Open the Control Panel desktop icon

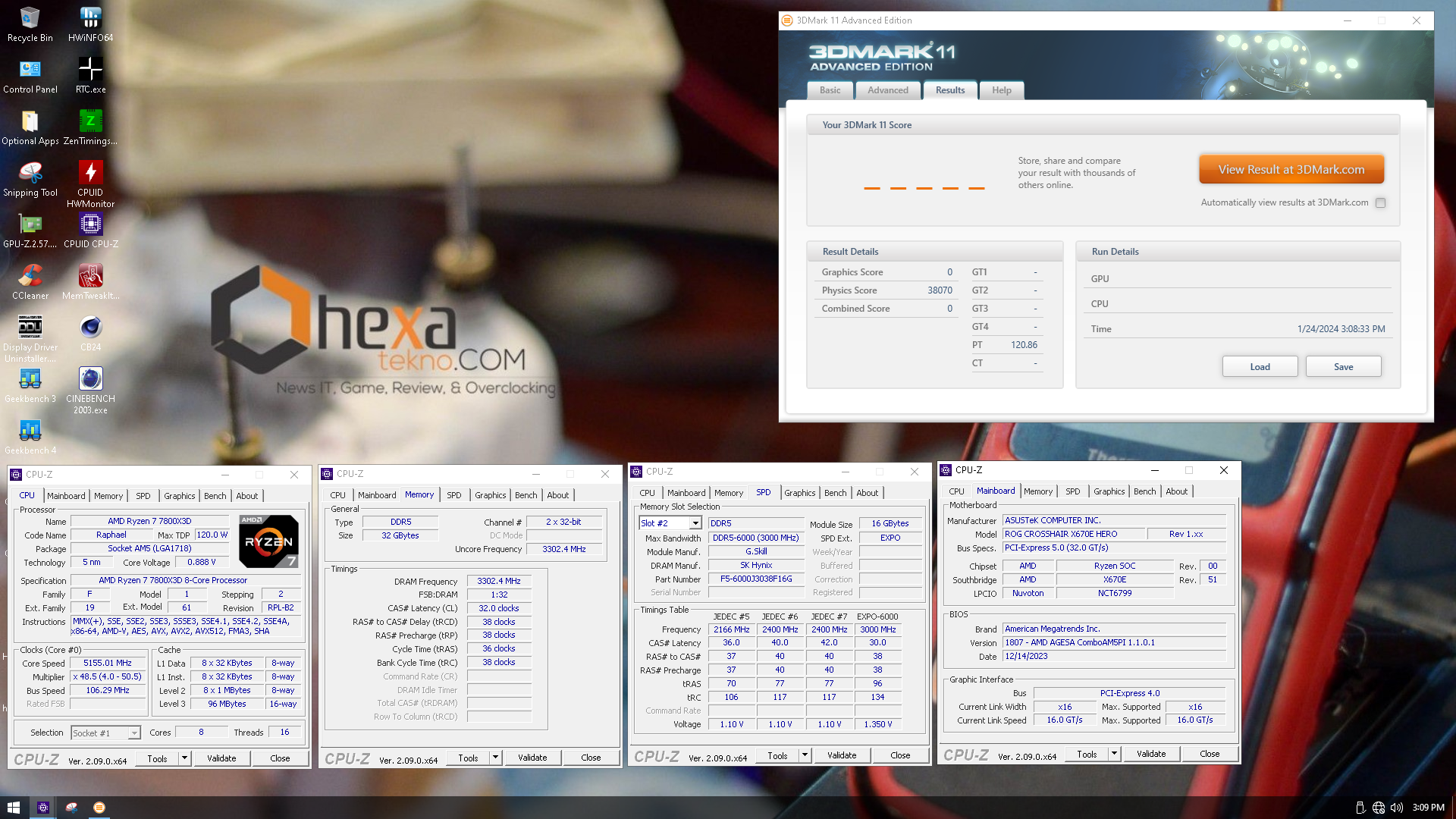pyautogui.click(x=30, y=76)
